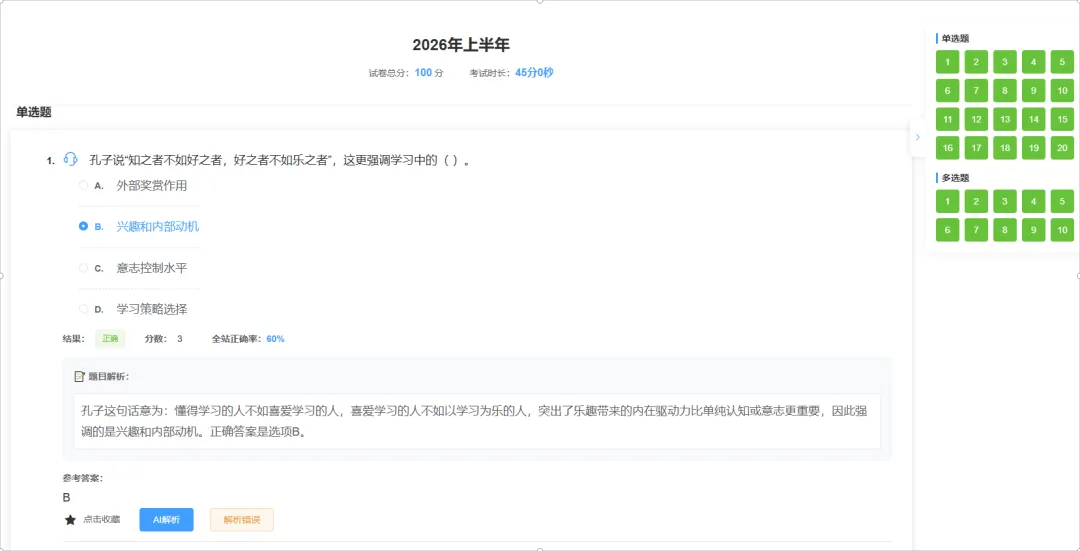Viewport: 1080px width, 551px height.
Task: Click the 2026年上半年 exam title
Action: (461, 45)
